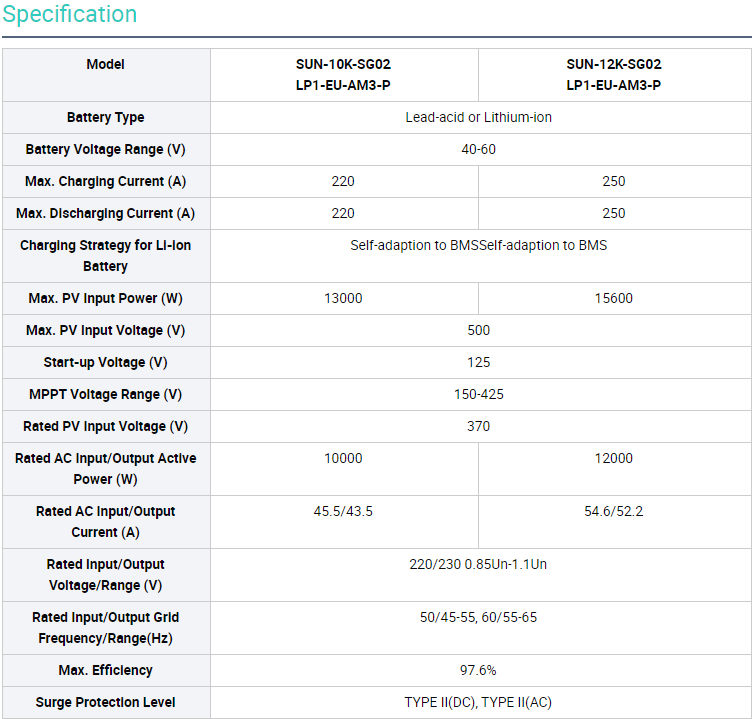Click Max. Discharging Current value 250

[x=613, y=214]
